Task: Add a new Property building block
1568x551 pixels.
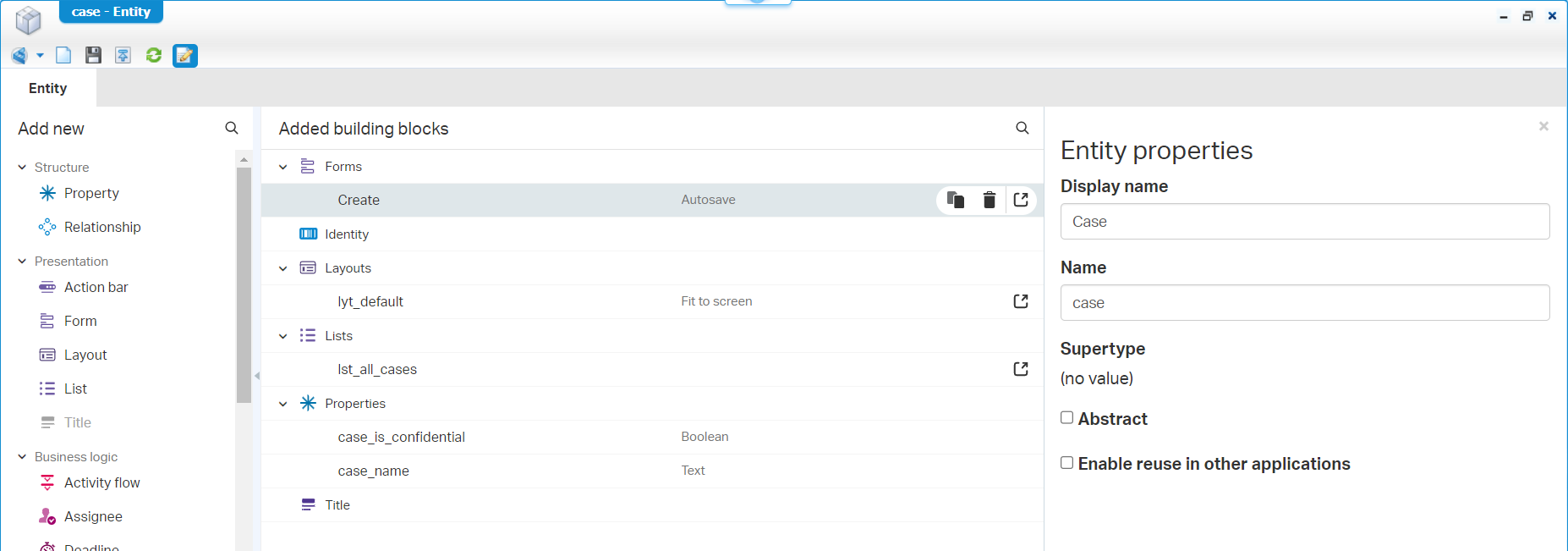Action: point(91,193)
